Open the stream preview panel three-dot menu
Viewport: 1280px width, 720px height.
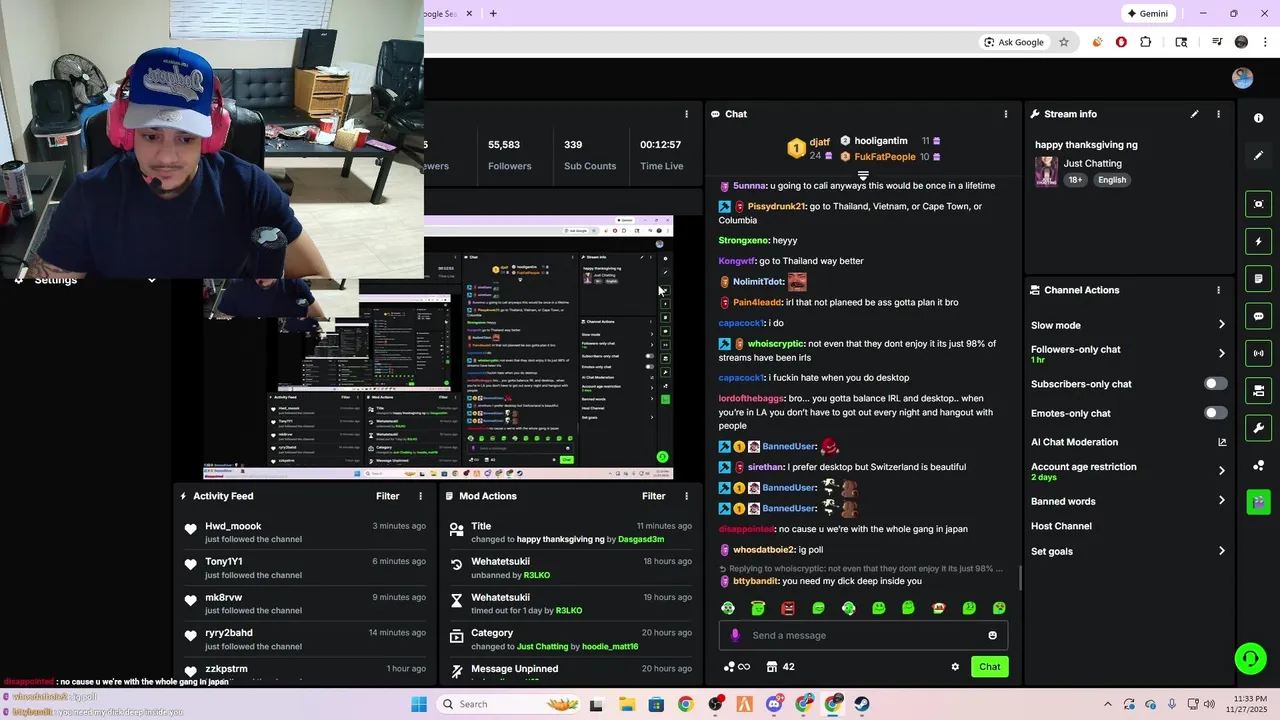coord(686,114)
